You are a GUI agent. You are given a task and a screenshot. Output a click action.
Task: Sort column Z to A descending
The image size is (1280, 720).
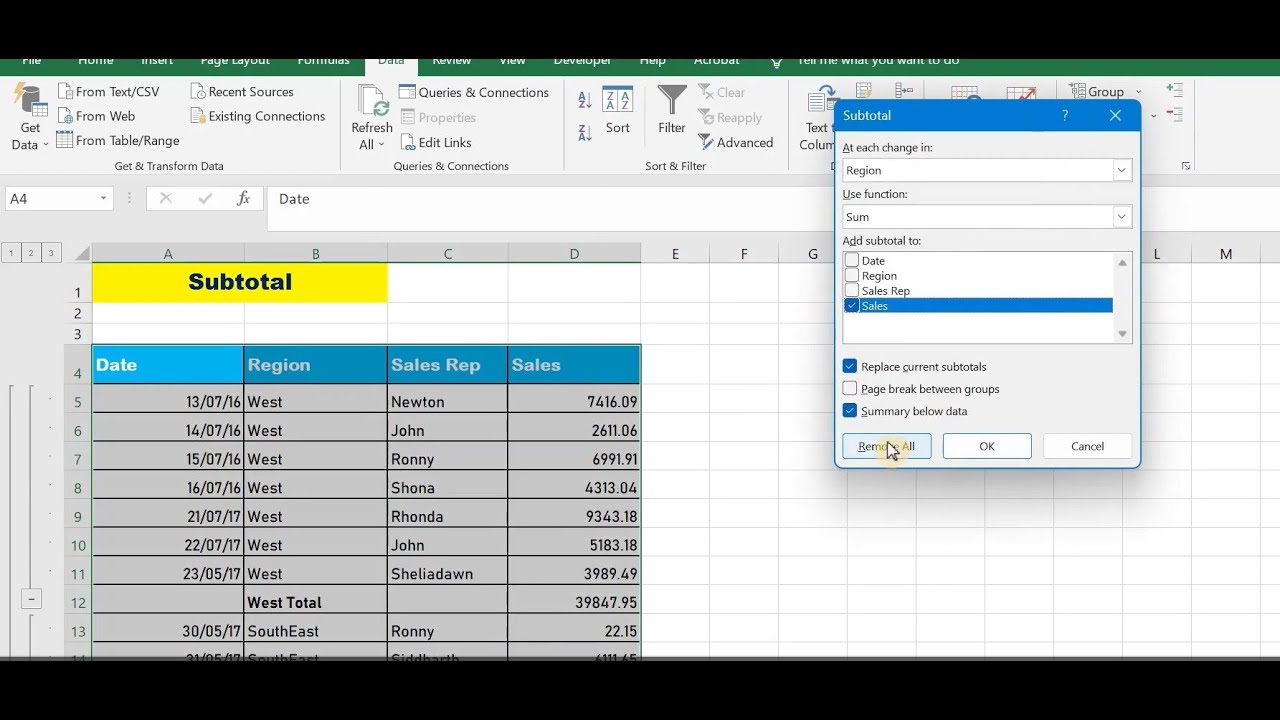[585, 131]
